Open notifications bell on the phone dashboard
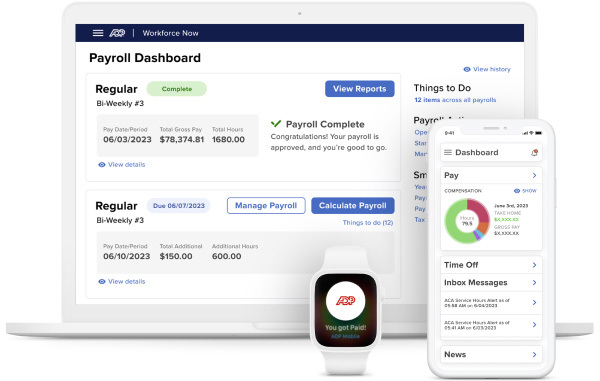Screen dimensions: 600x381 [534, 153]
